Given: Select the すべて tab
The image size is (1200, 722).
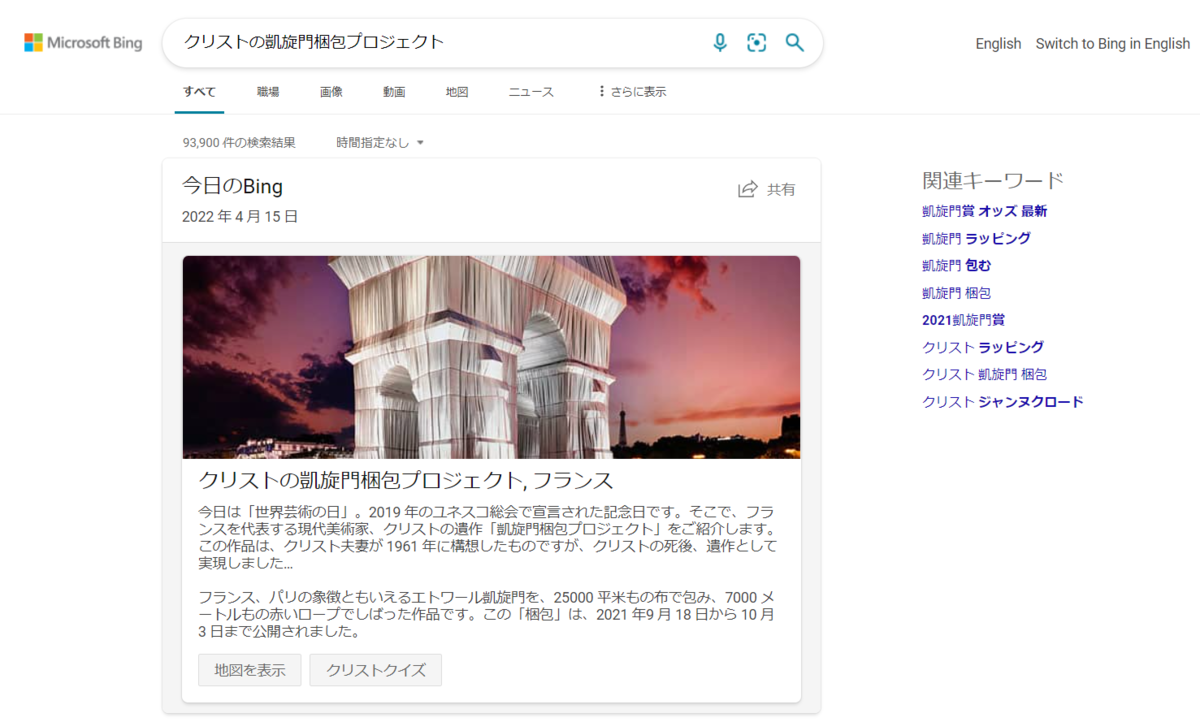Looking at the screenshot, I should point(199,91).
